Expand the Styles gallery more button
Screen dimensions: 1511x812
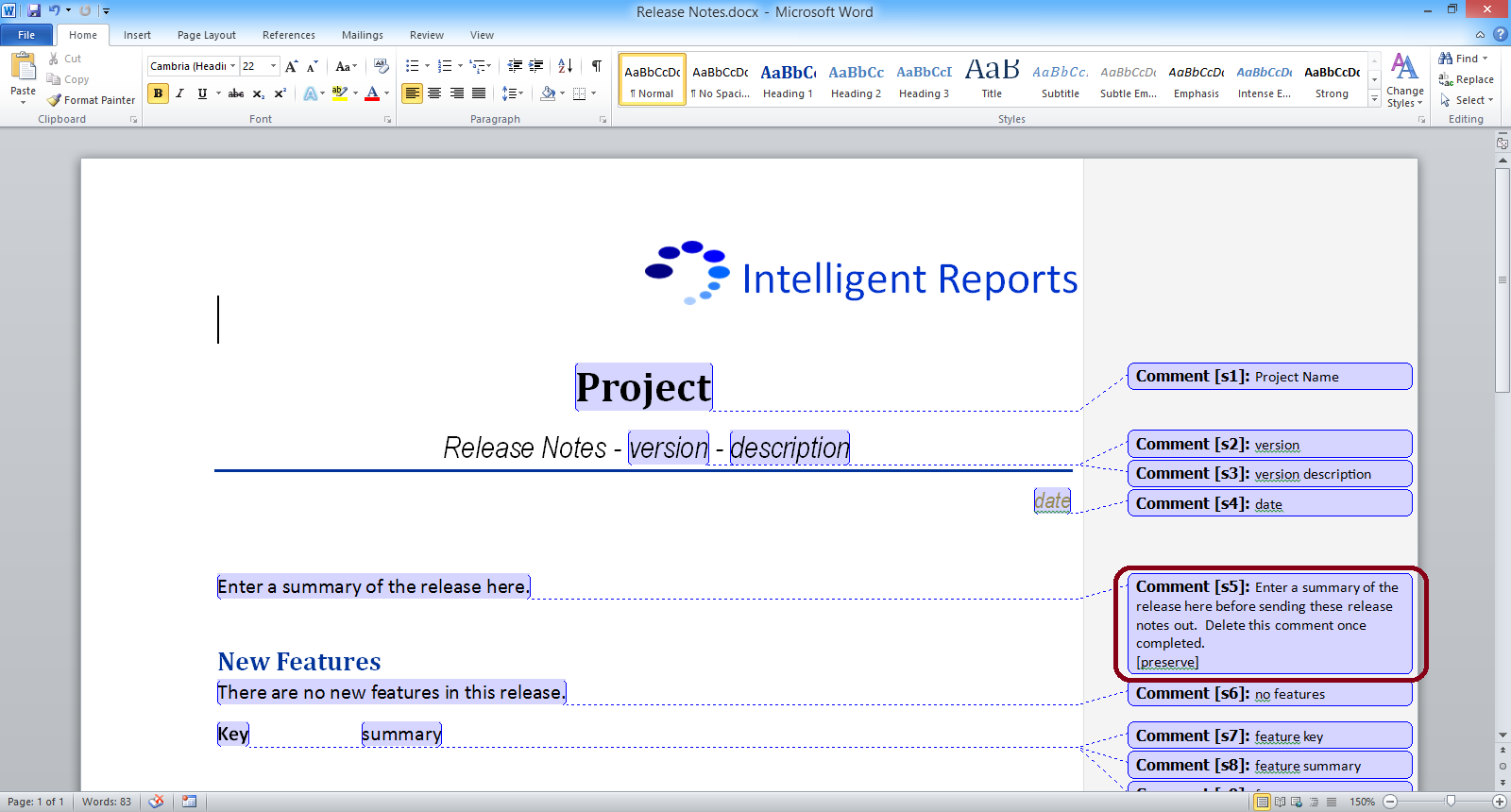(1375, 99)
